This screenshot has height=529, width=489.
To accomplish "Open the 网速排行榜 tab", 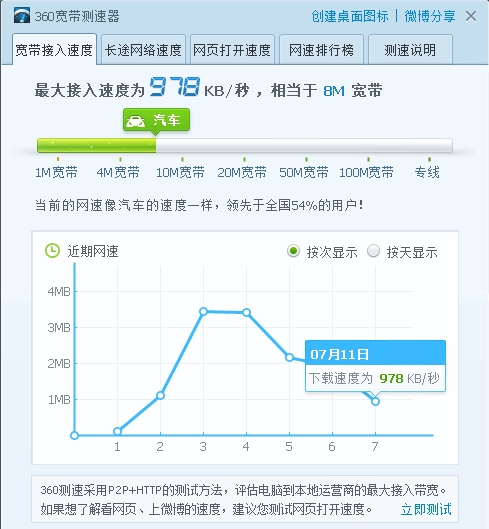I will pyautogui.click(x=321, y=50).
